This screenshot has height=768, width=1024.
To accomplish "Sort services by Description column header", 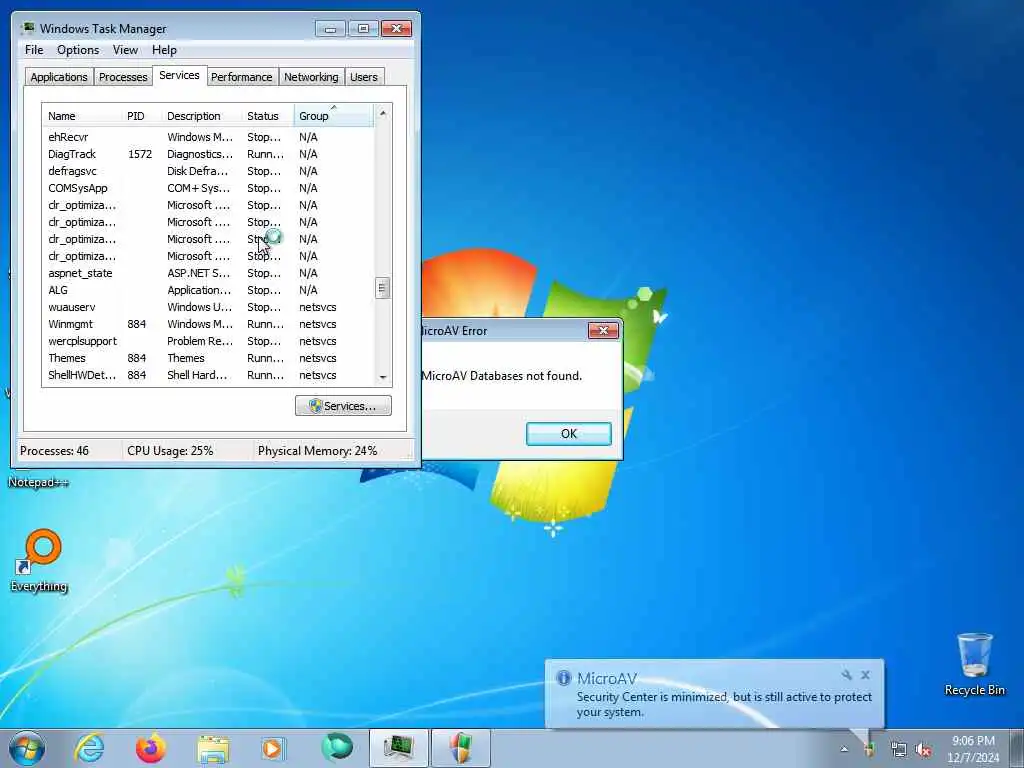I will click(202, 116).
